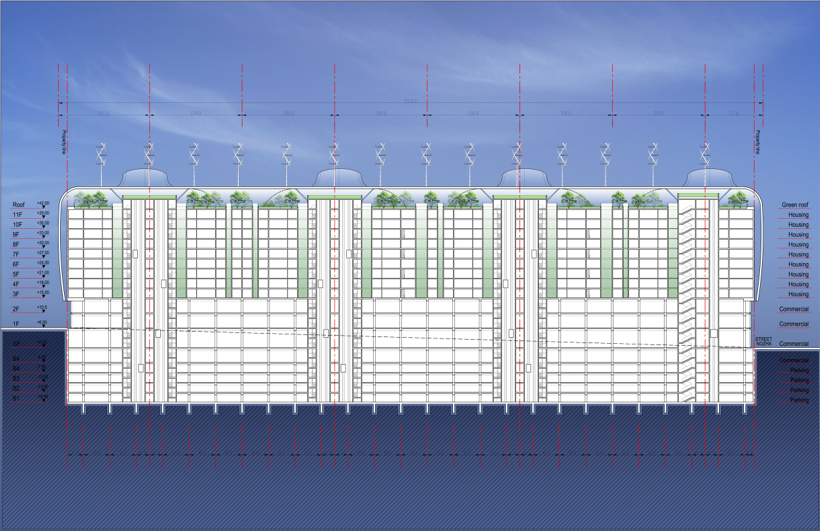This screenshot has height=531, width=820.
Task: Select the 11F floor label
Action: tap(17, 215)
